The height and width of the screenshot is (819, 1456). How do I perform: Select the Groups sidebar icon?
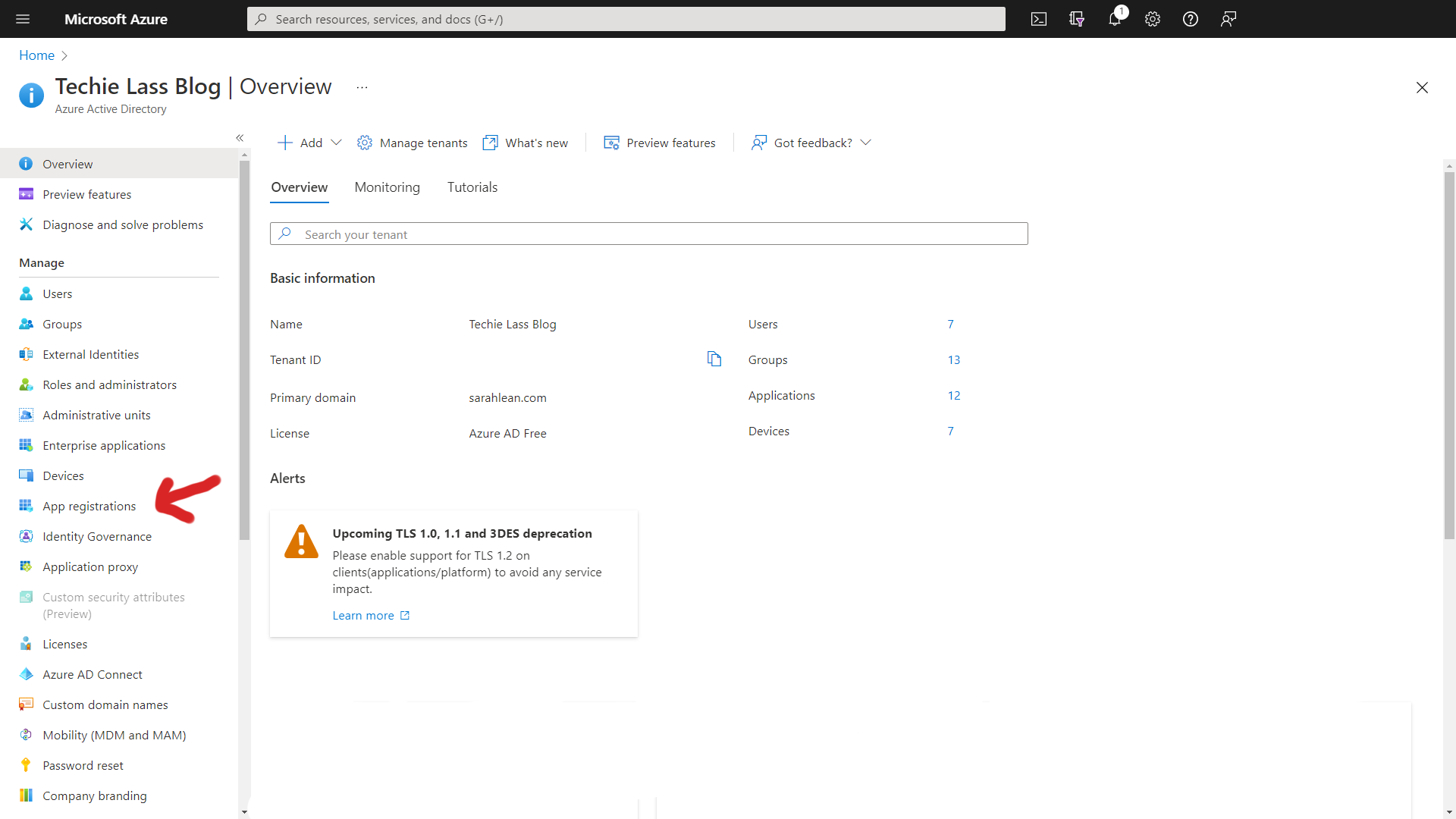click(26, 323)
